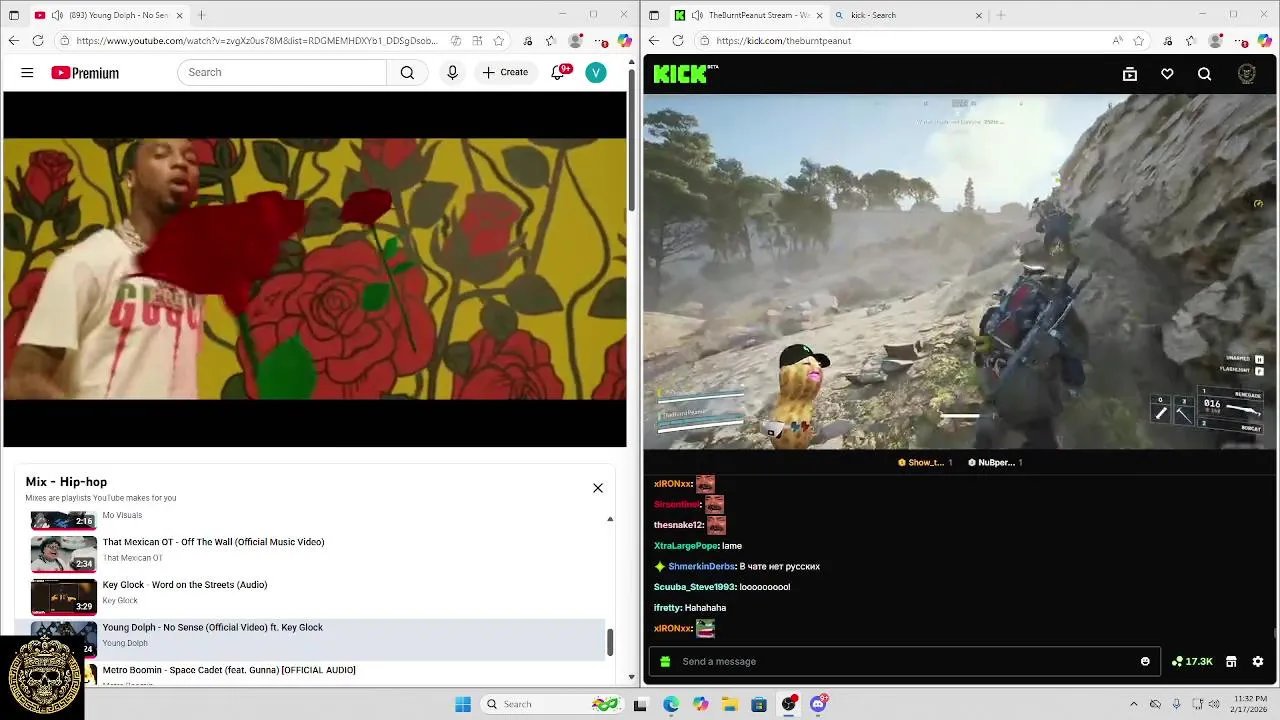Show the 17.3K channel points balance
Image resolution: width=1280 pixels, height=720 pixels.
coord(1192,661)
